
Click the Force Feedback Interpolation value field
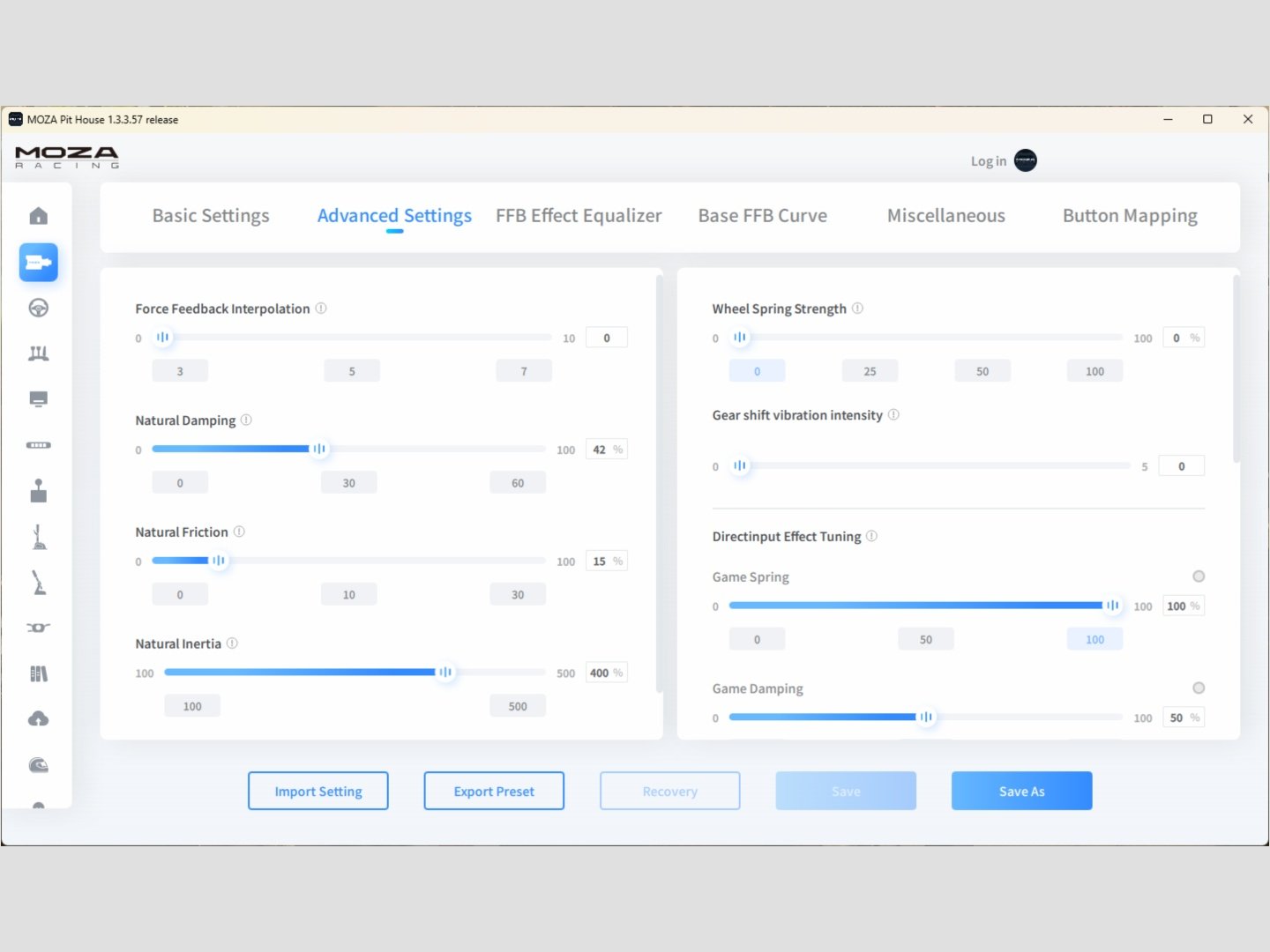[607, 338]
